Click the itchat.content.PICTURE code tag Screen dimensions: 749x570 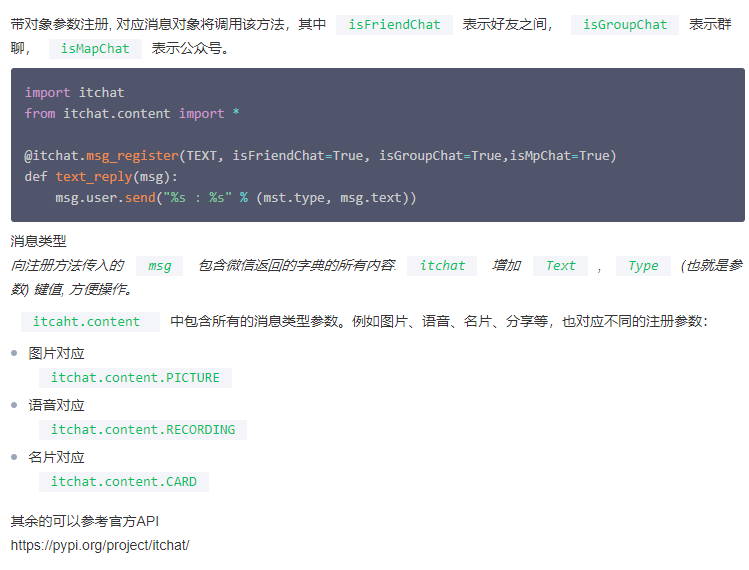135,377
